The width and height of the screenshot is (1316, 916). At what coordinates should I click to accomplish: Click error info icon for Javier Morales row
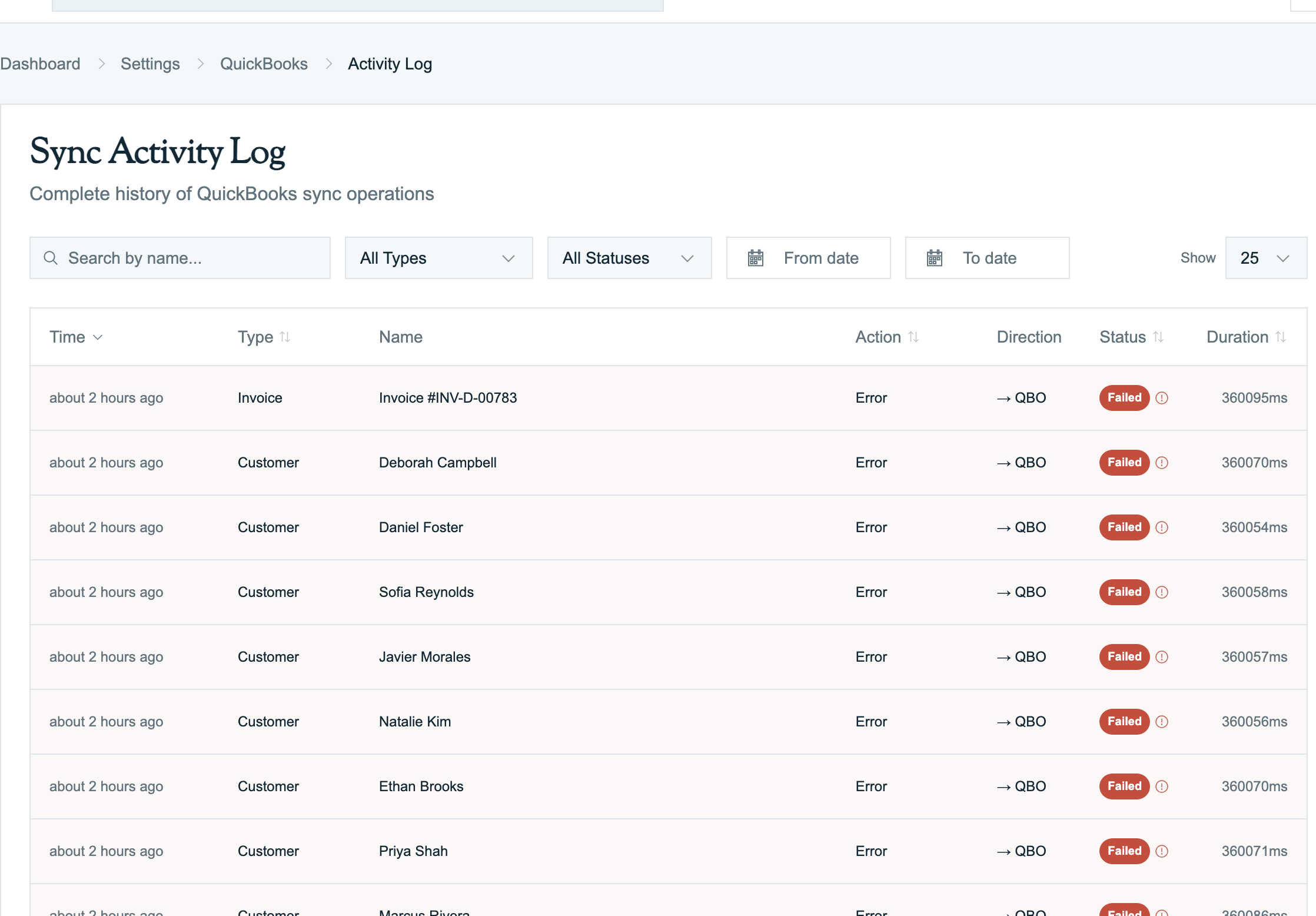coord(1162,657)
